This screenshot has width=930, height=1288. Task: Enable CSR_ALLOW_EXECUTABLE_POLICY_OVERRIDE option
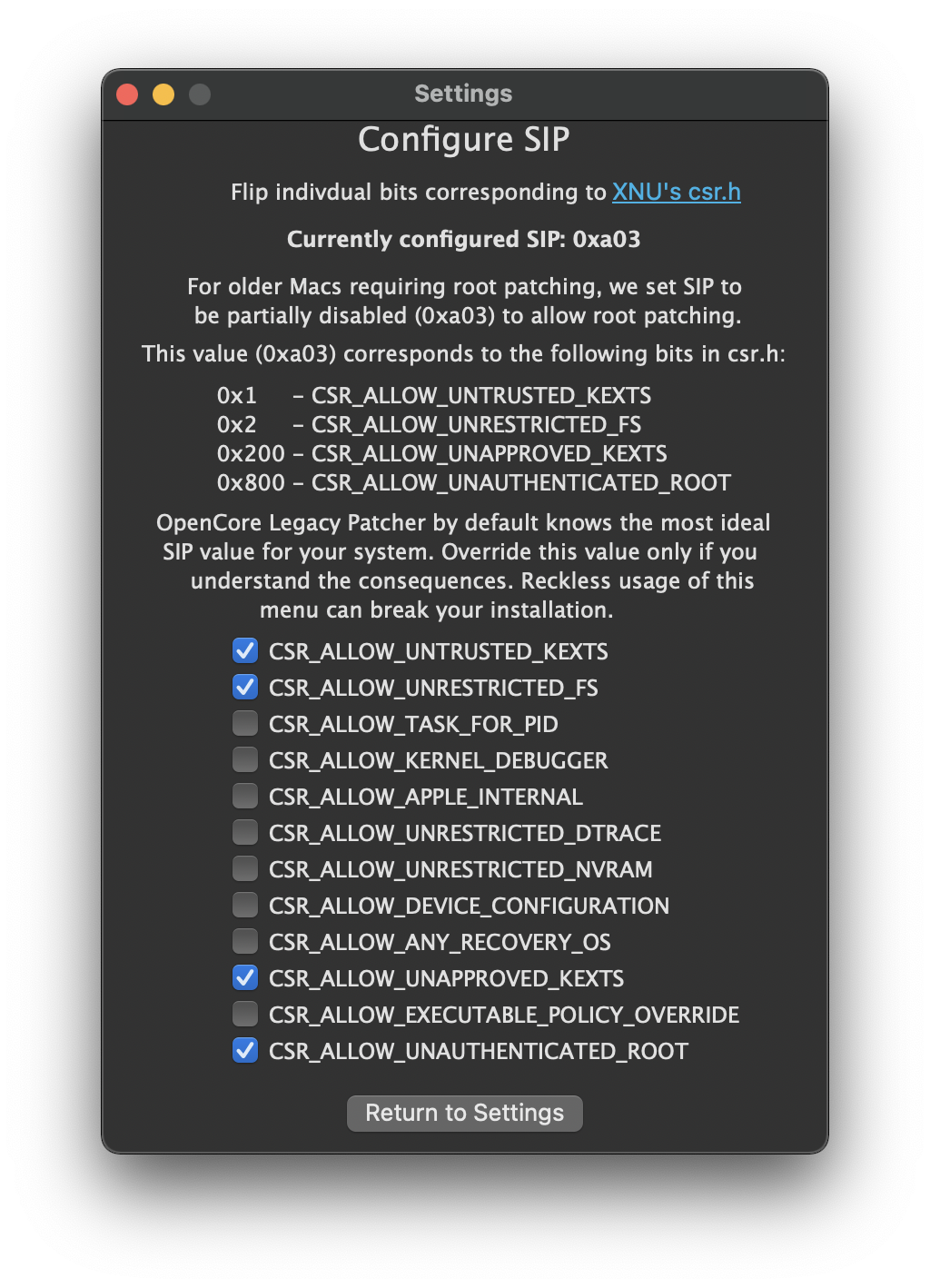coord(245,1015)
